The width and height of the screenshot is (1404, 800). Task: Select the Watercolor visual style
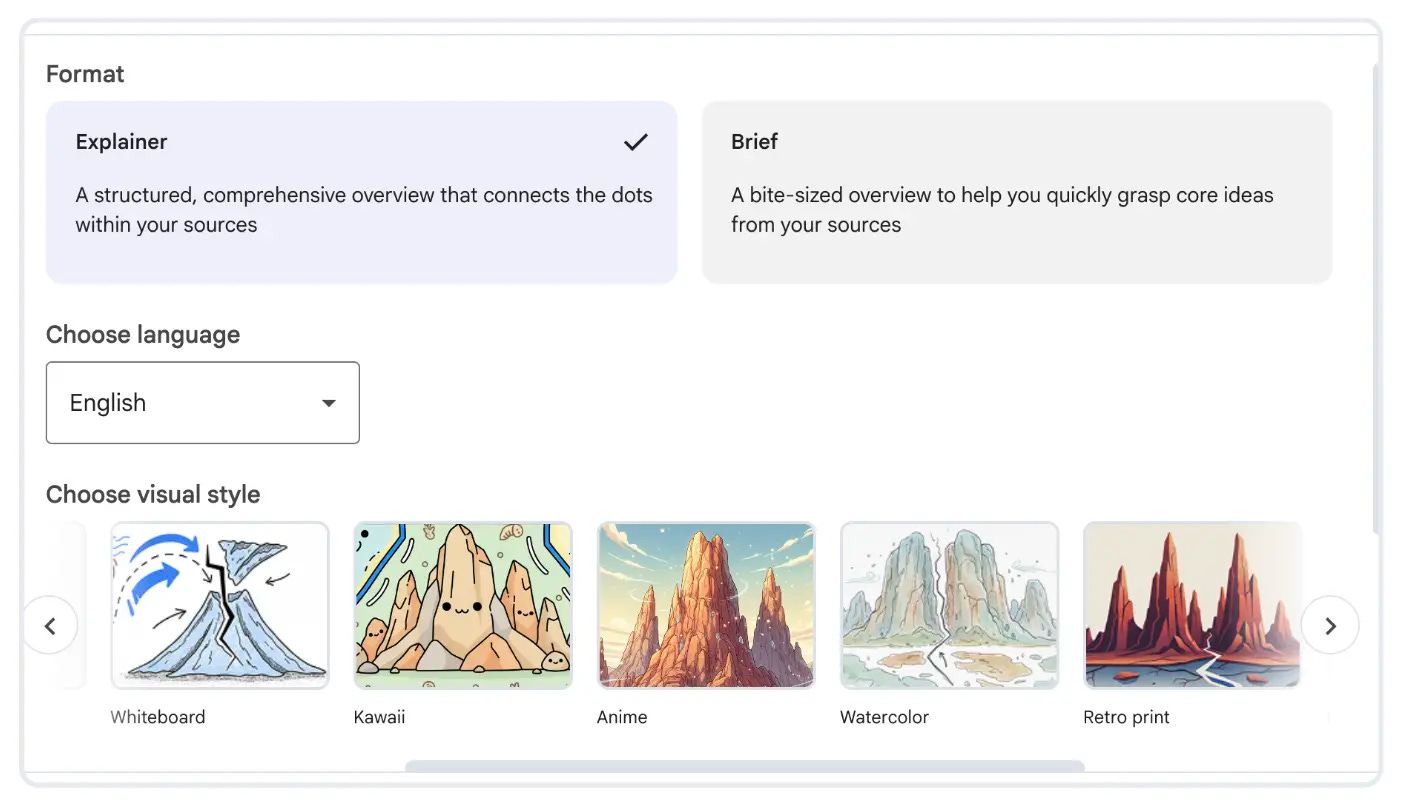(948, 605)
